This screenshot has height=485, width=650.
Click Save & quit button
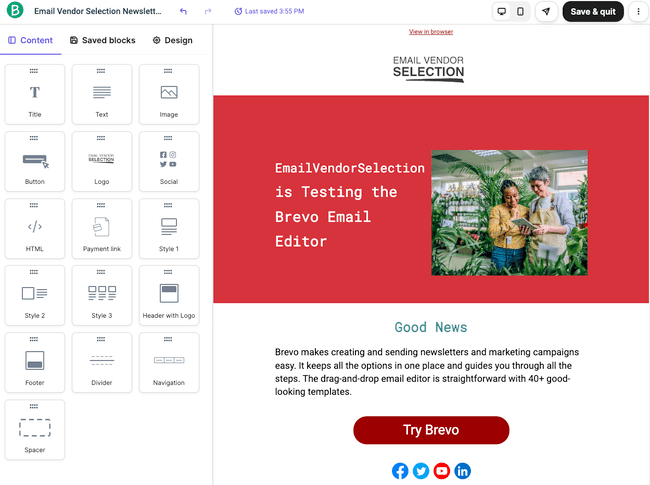point(593,12)
